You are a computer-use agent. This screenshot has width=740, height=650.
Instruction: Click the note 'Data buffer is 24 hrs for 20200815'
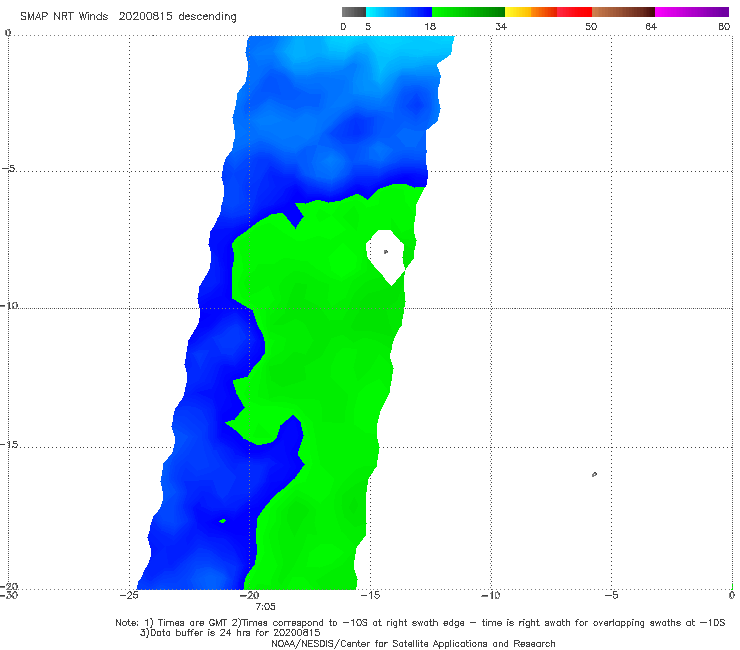[x=230, y=633]
